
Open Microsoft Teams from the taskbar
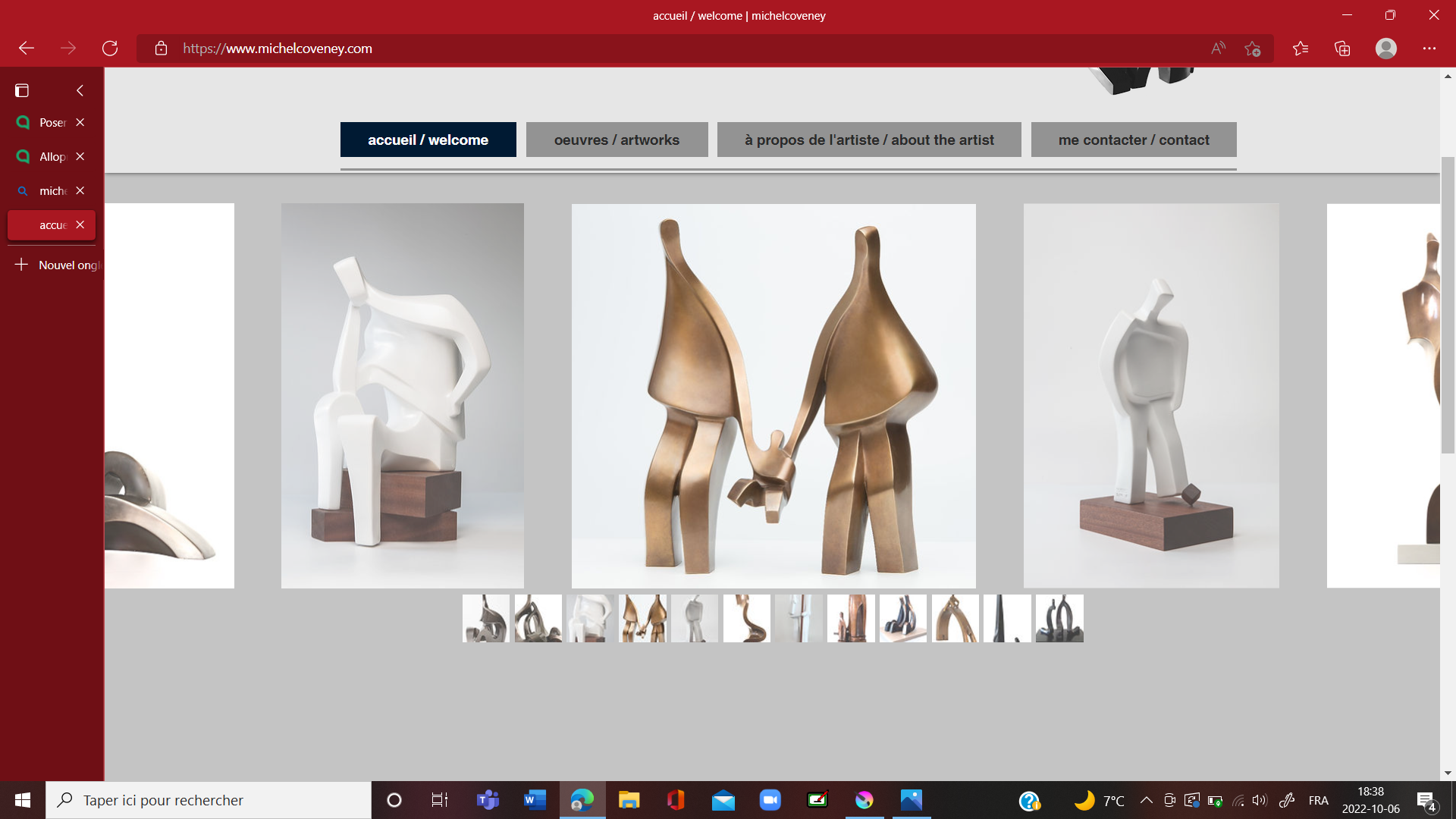pos(488,800)
